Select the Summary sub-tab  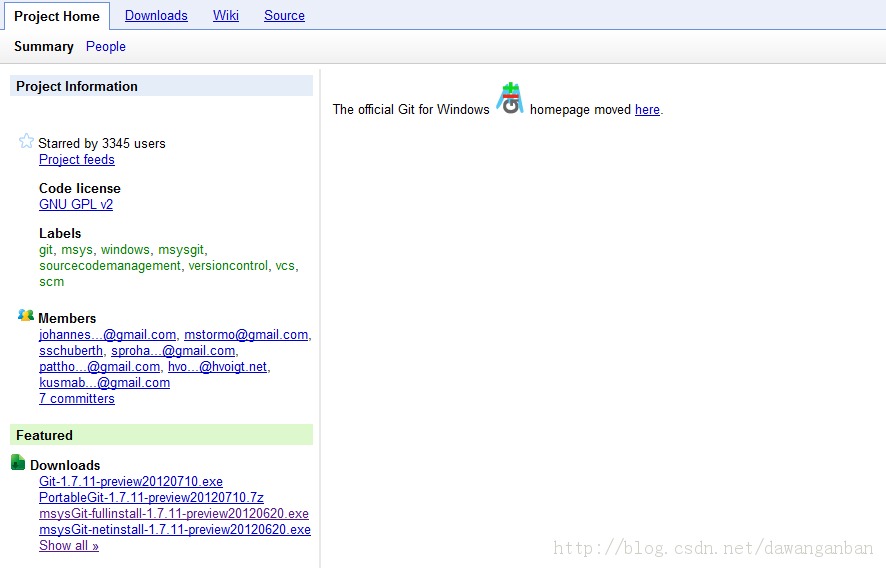[x=44, y=46]
